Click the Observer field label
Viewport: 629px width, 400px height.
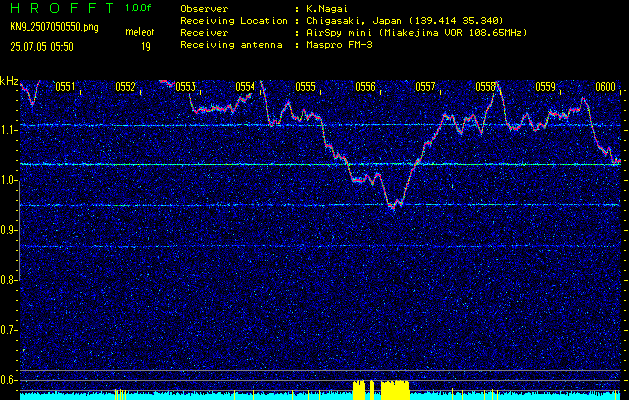[x=204, y=9]
